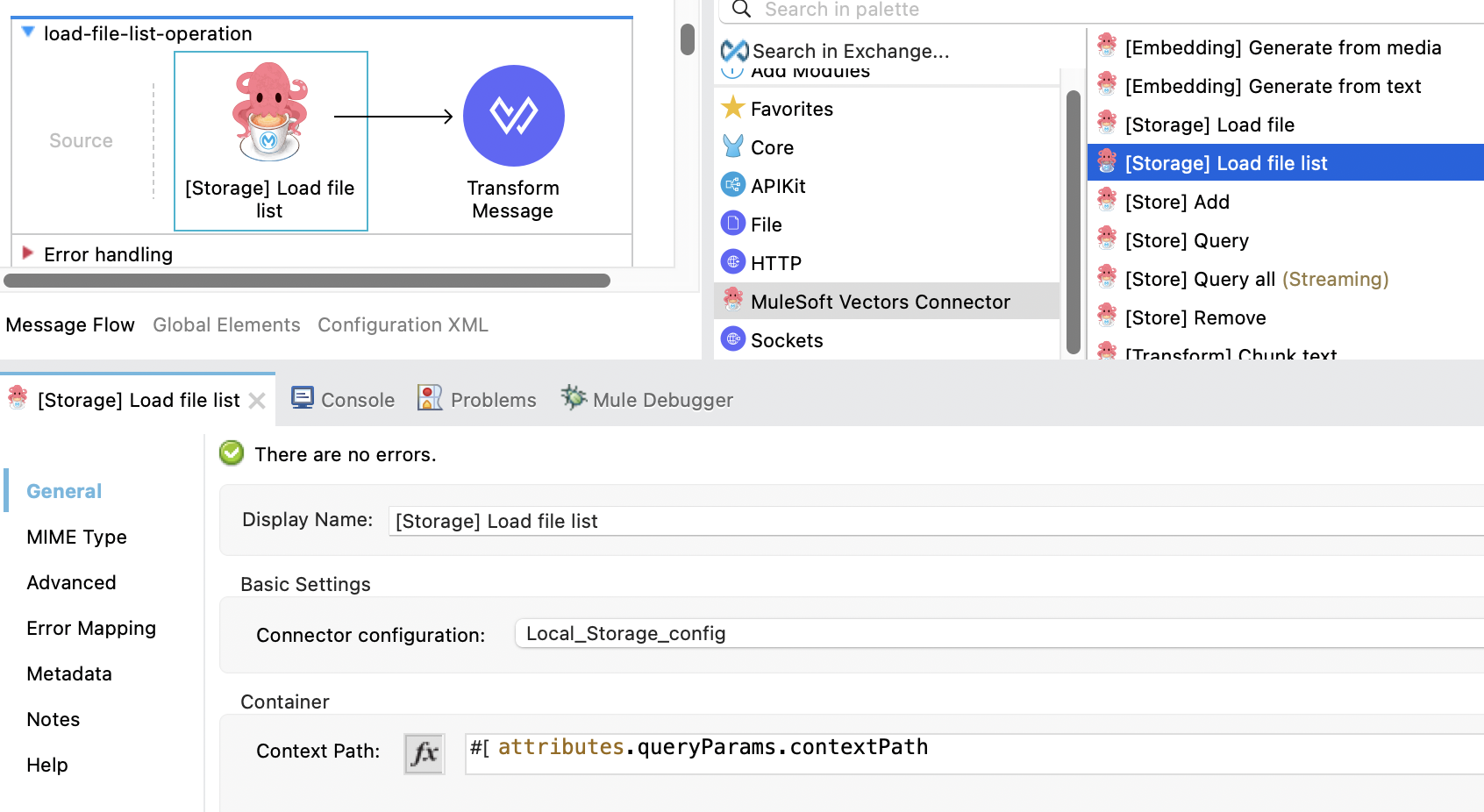Select MuleSoft Vectors Connector module

coord(887,302)
